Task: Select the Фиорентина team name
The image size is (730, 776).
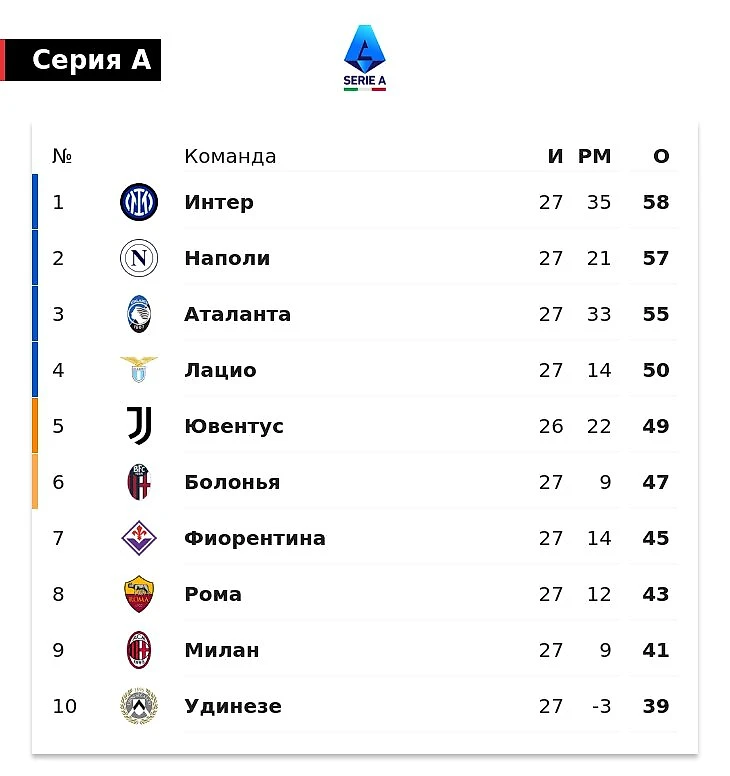Action: [x=255, y=538]
